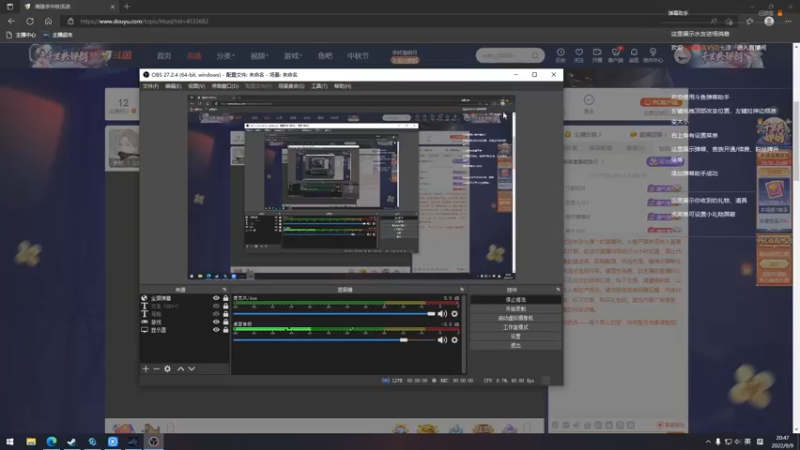This screenshot has width=800, height=450.
Task: Expand the 分类 dropdown in Douyu nav
Action: click(225, 56)
